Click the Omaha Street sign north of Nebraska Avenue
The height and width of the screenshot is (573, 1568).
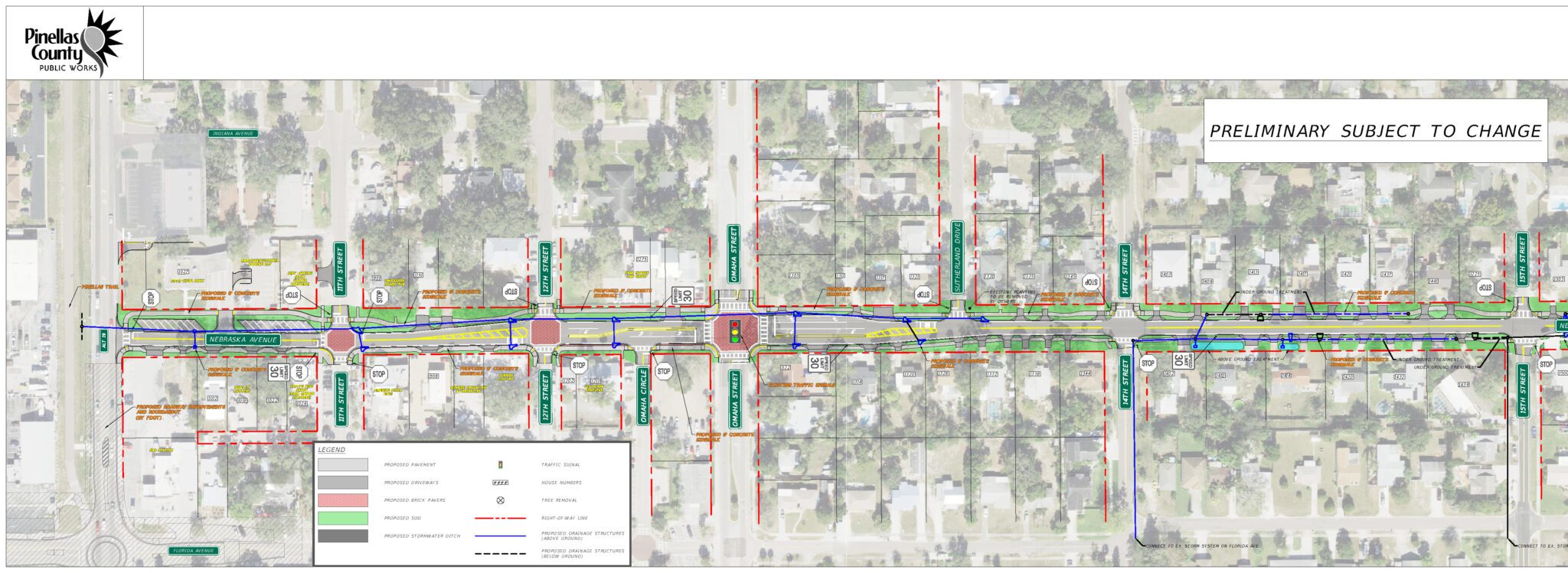pyautogui.click(x=734, y=255)
